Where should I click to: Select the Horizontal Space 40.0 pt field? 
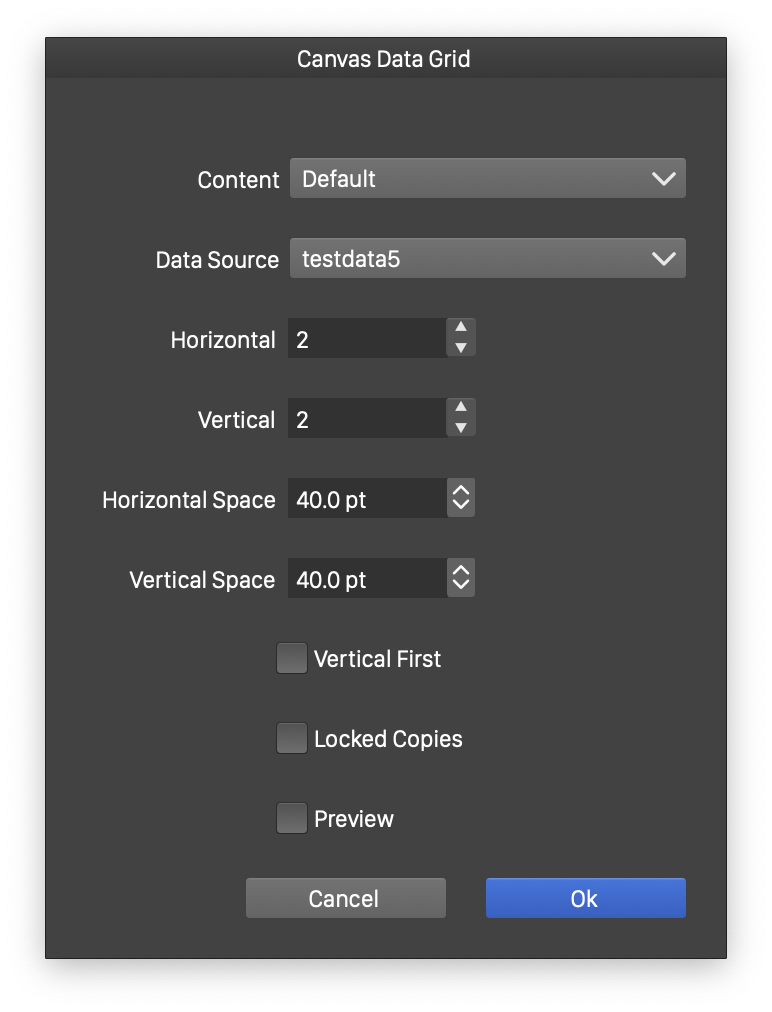point(366,499)
